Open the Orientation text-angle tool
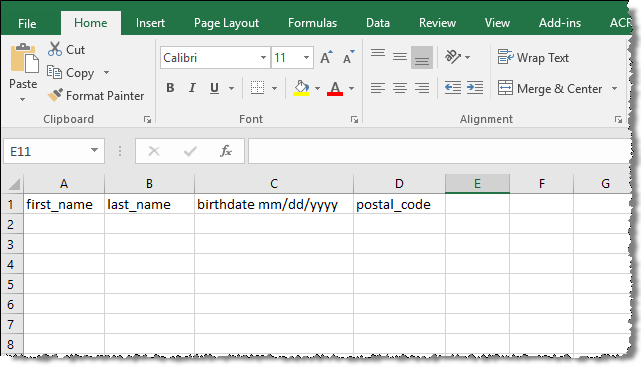Viewport: 641px width, 366px height. tap(453, 57)
